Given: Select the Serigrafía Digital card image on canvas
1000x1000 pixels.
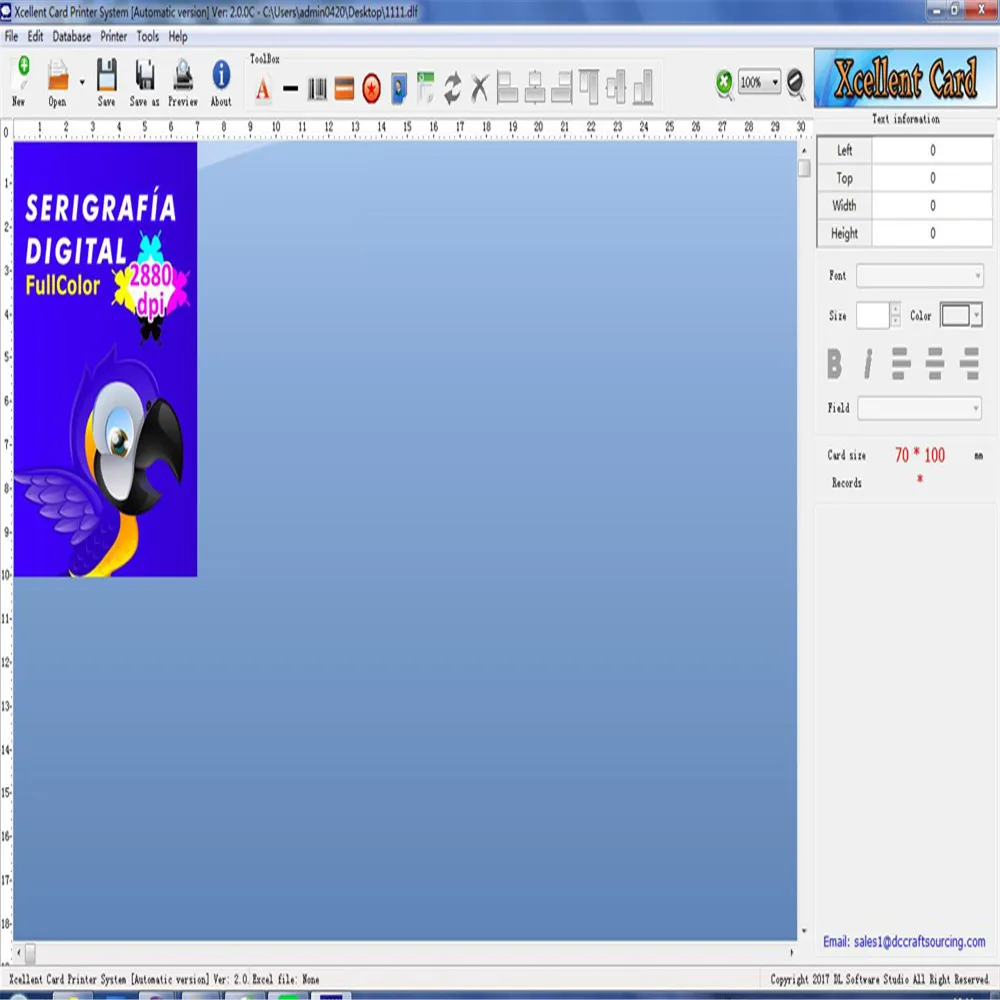Looking at the screenshot, I should tap(105, 359).
